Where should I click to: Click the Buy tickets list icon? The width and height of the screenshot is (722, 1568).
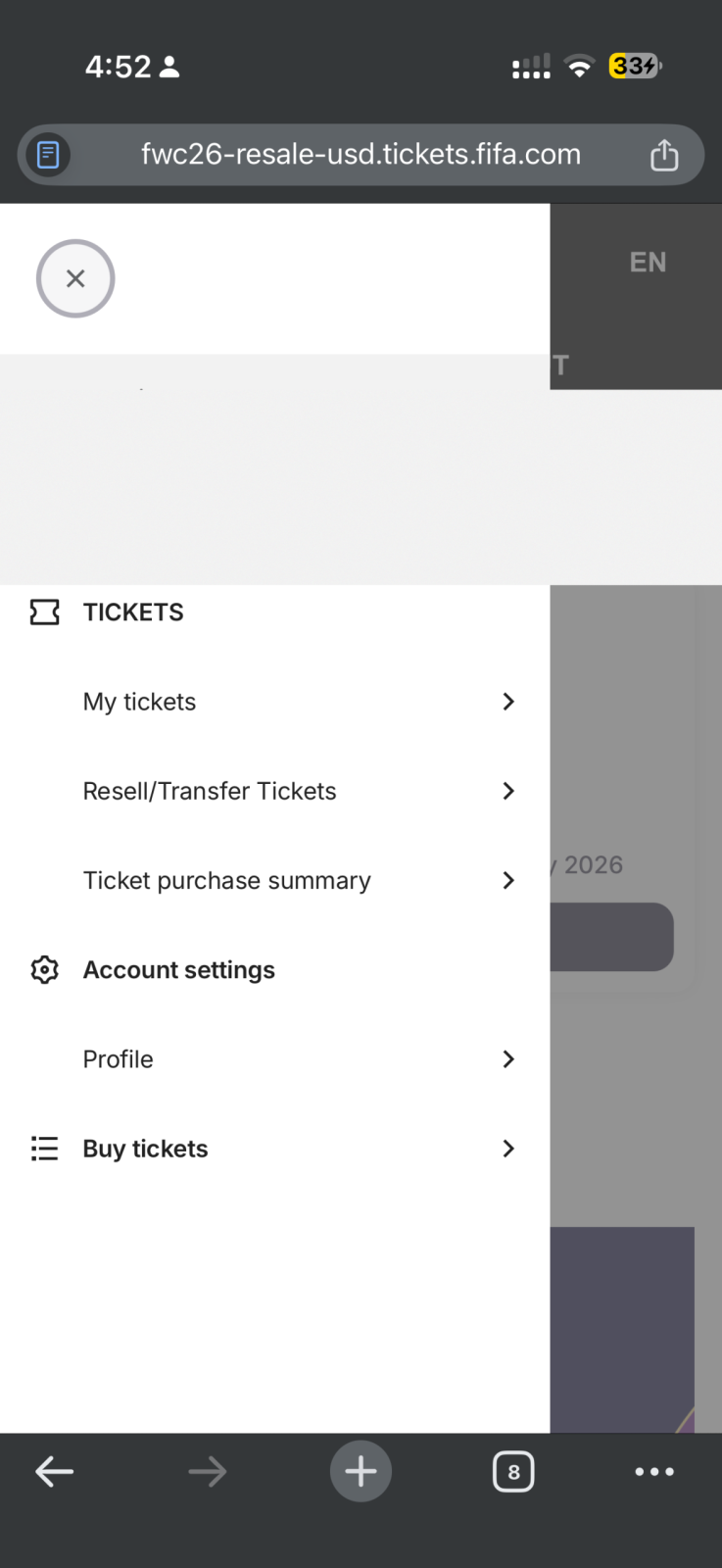coord(45,1149)
